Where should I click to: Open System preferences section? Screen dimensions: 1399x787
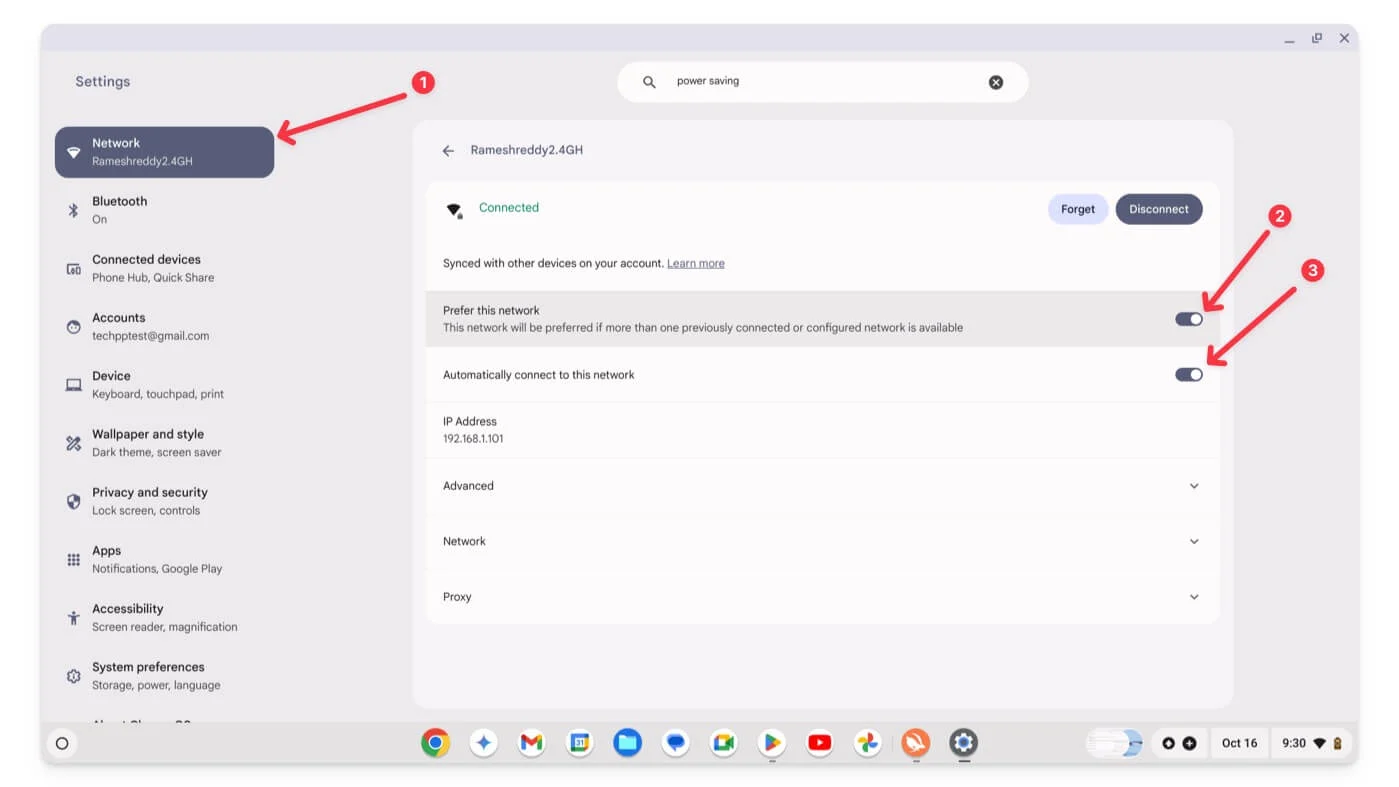pos(164,676)
